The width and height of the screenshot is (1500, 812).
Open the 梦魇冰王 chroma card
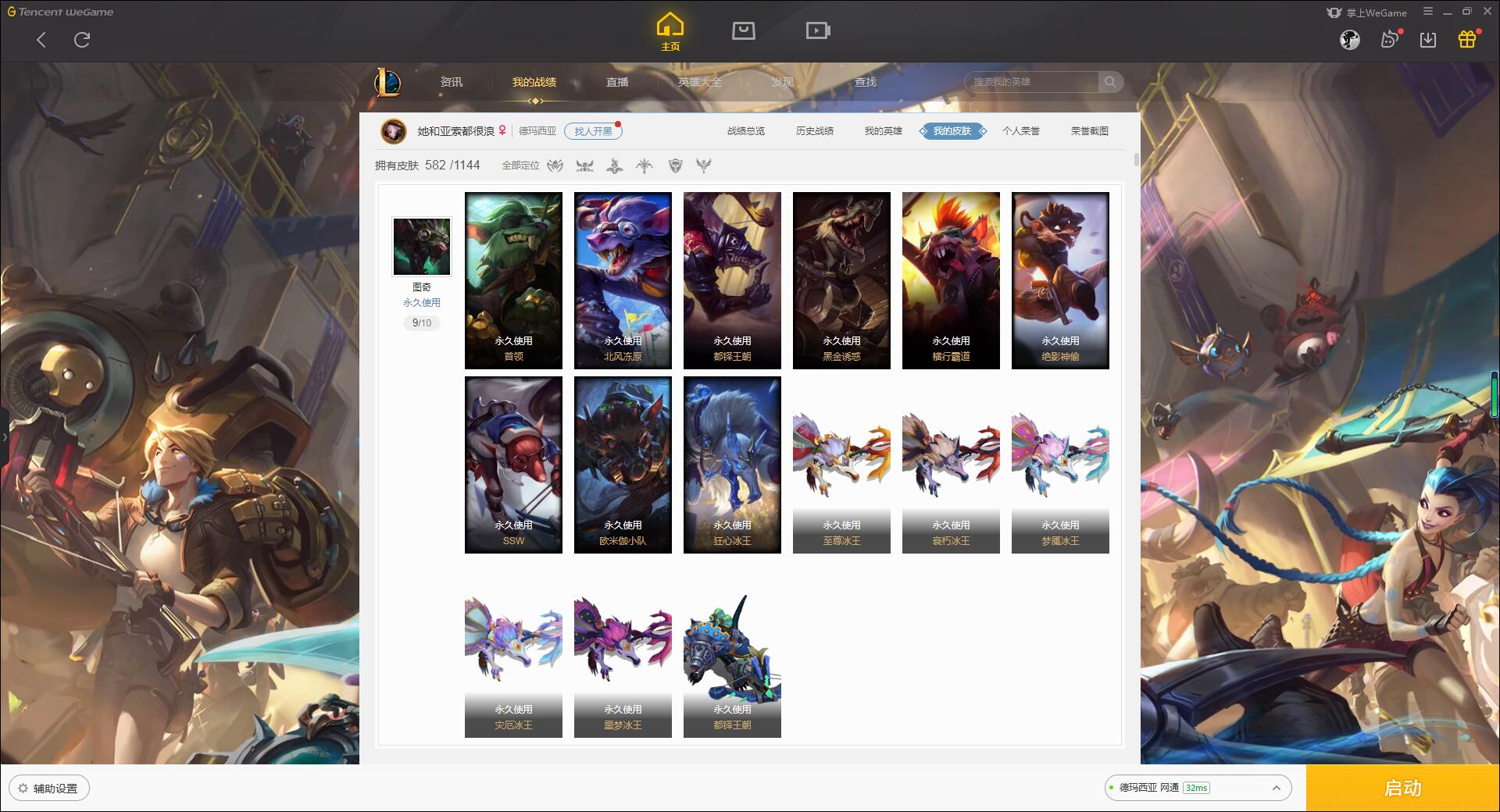click(1060, 465)
